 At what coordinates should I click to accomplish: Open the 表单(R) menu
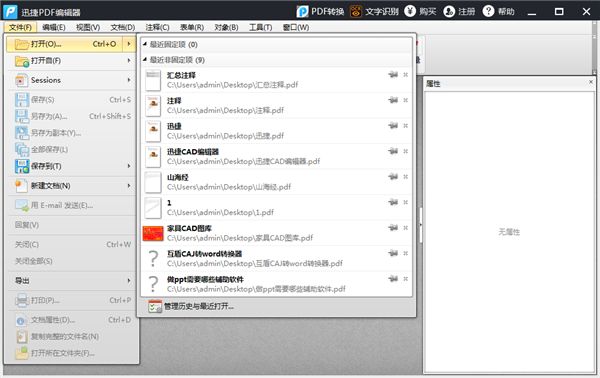(x=192, y=28)
